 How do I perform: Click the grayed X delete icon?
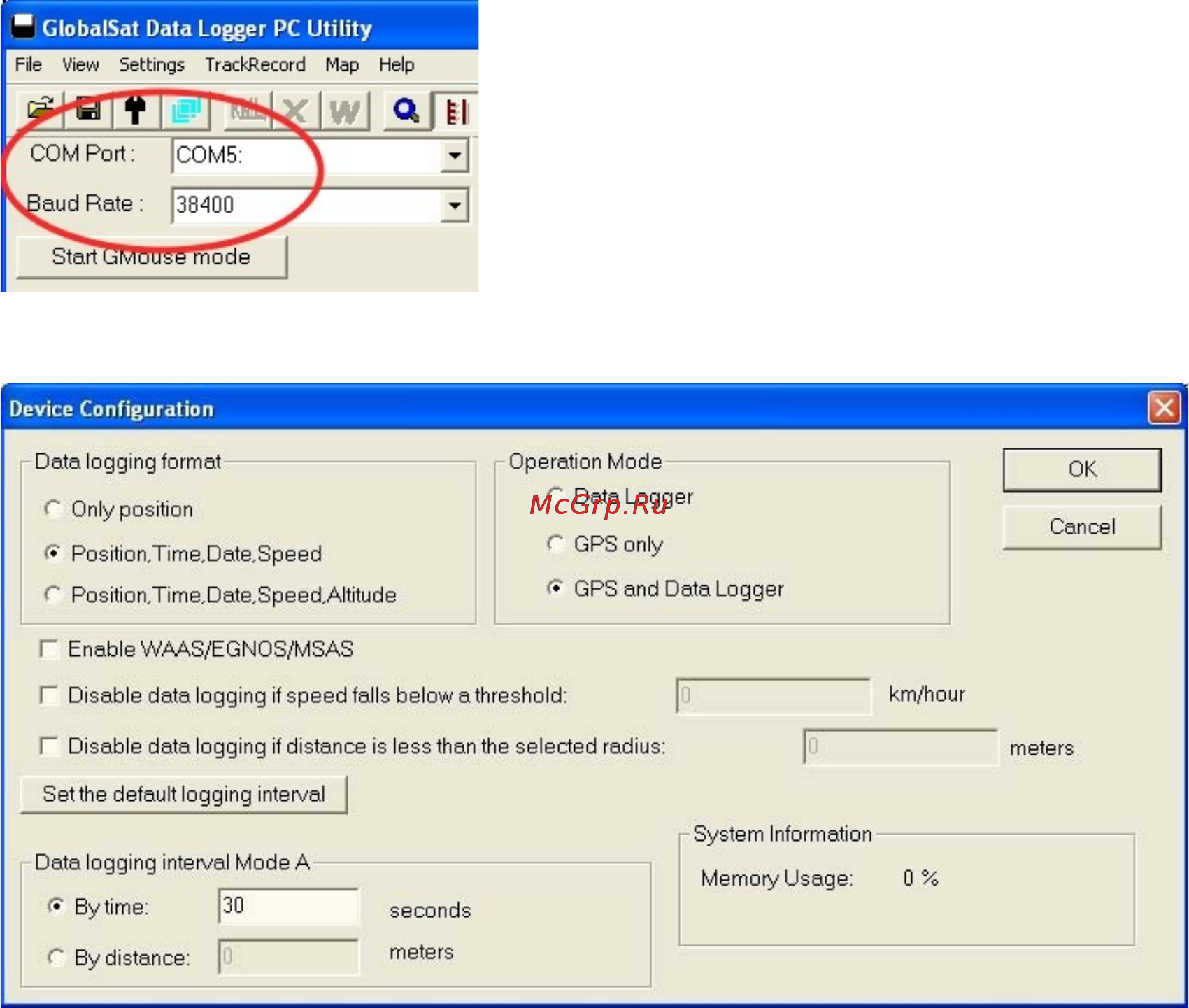click(x=295, y=110)
